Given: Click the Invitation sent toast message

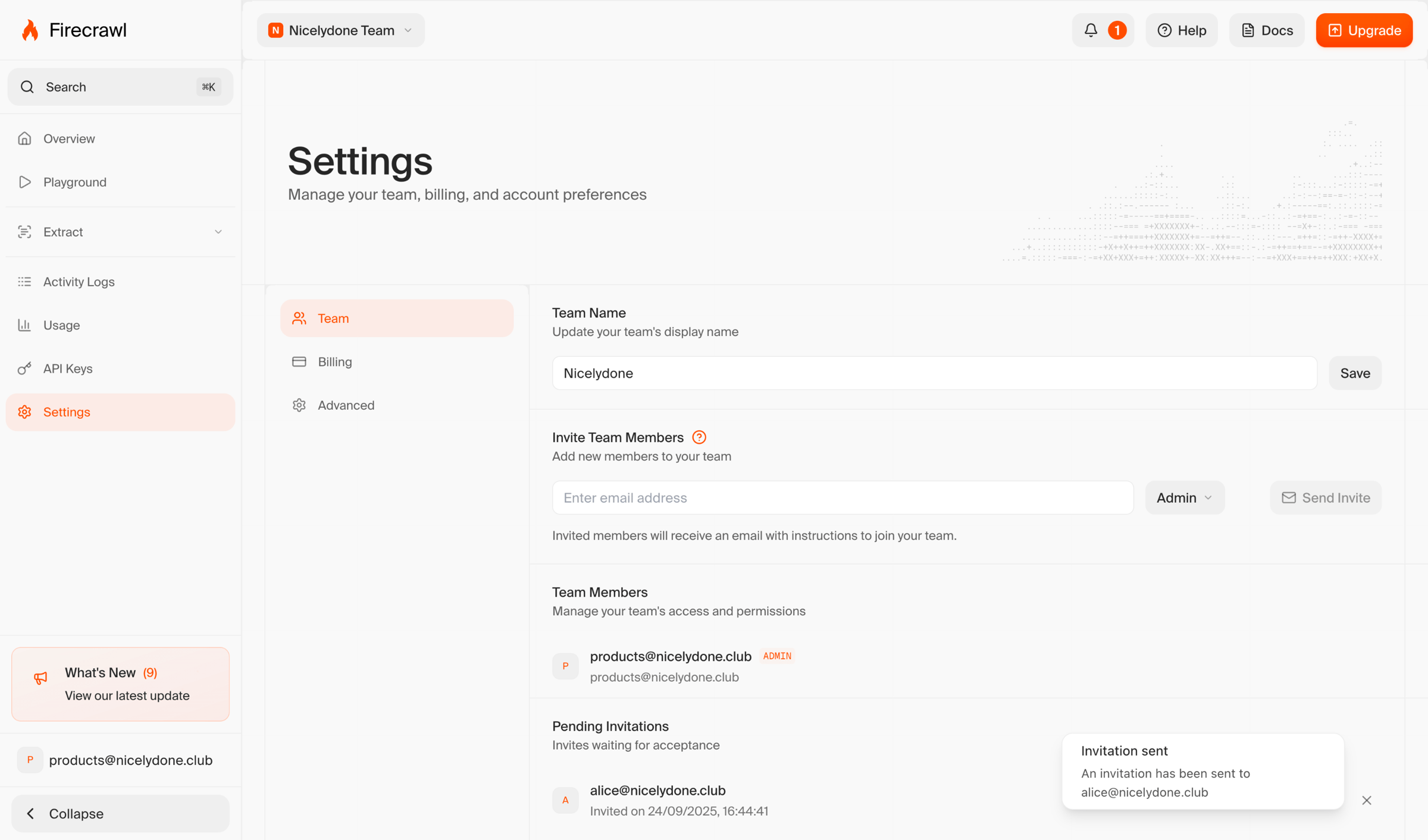Looking at the screenshot, I should pyautogui.click(x=1202, y=772).
